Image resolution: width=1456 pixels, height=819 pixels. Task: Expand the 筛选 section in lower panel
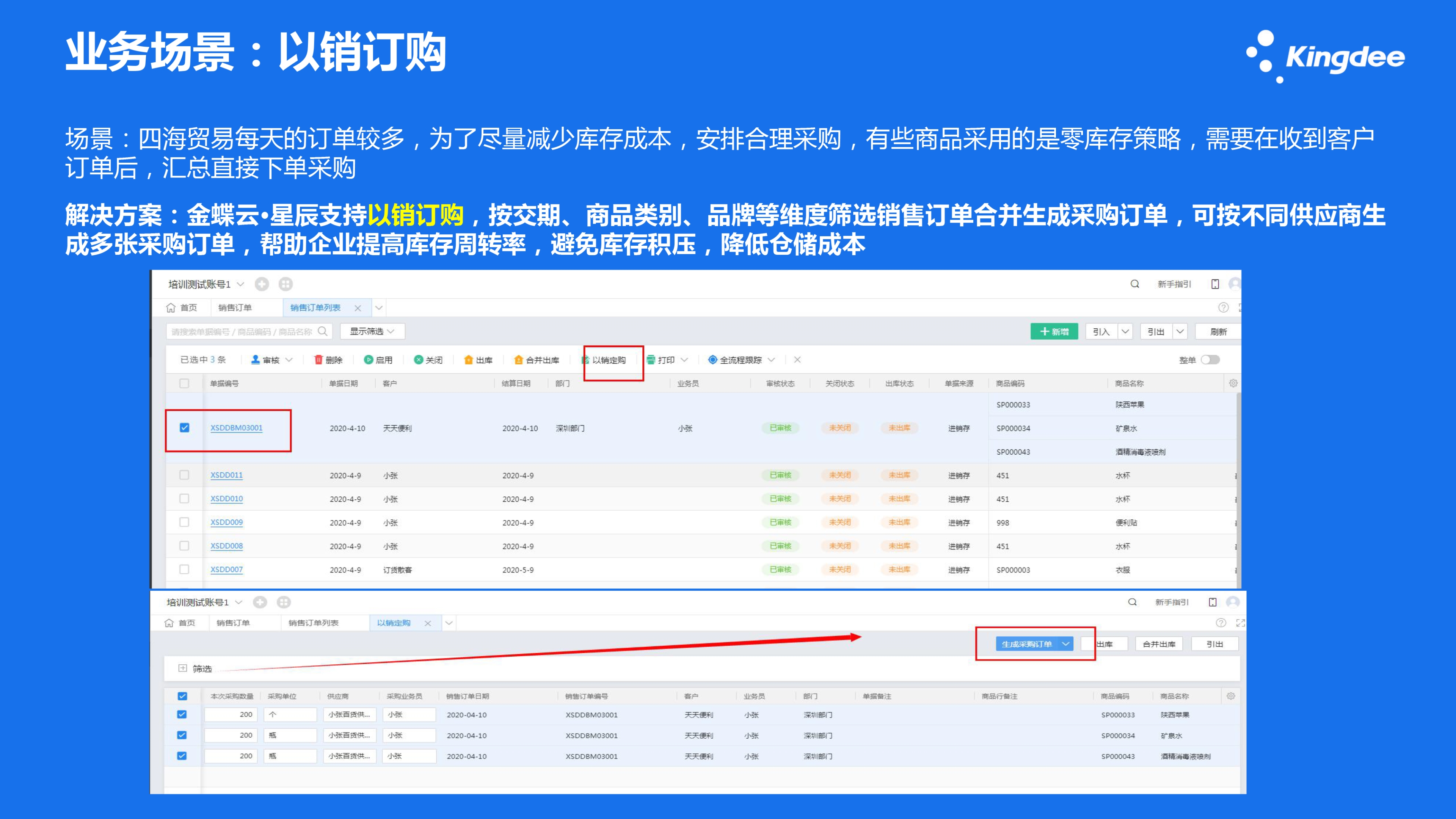tap(182, 668)
